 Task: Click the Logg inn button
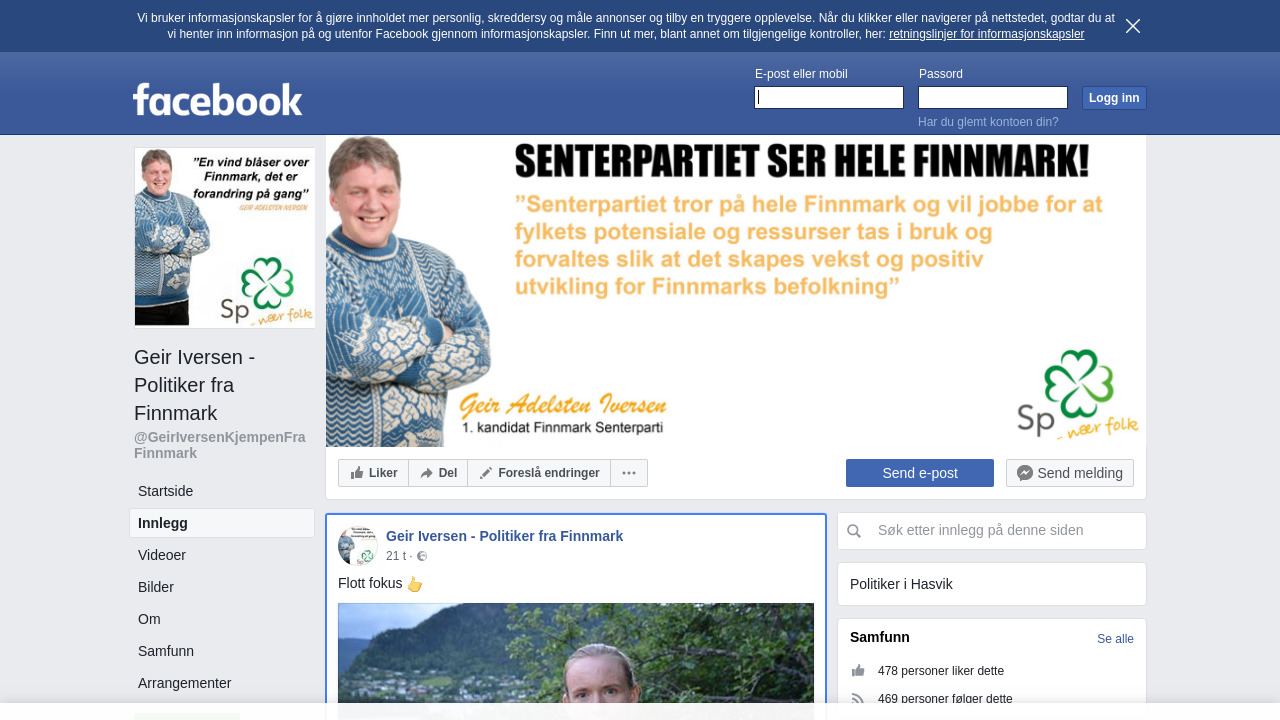(1114, 98)
